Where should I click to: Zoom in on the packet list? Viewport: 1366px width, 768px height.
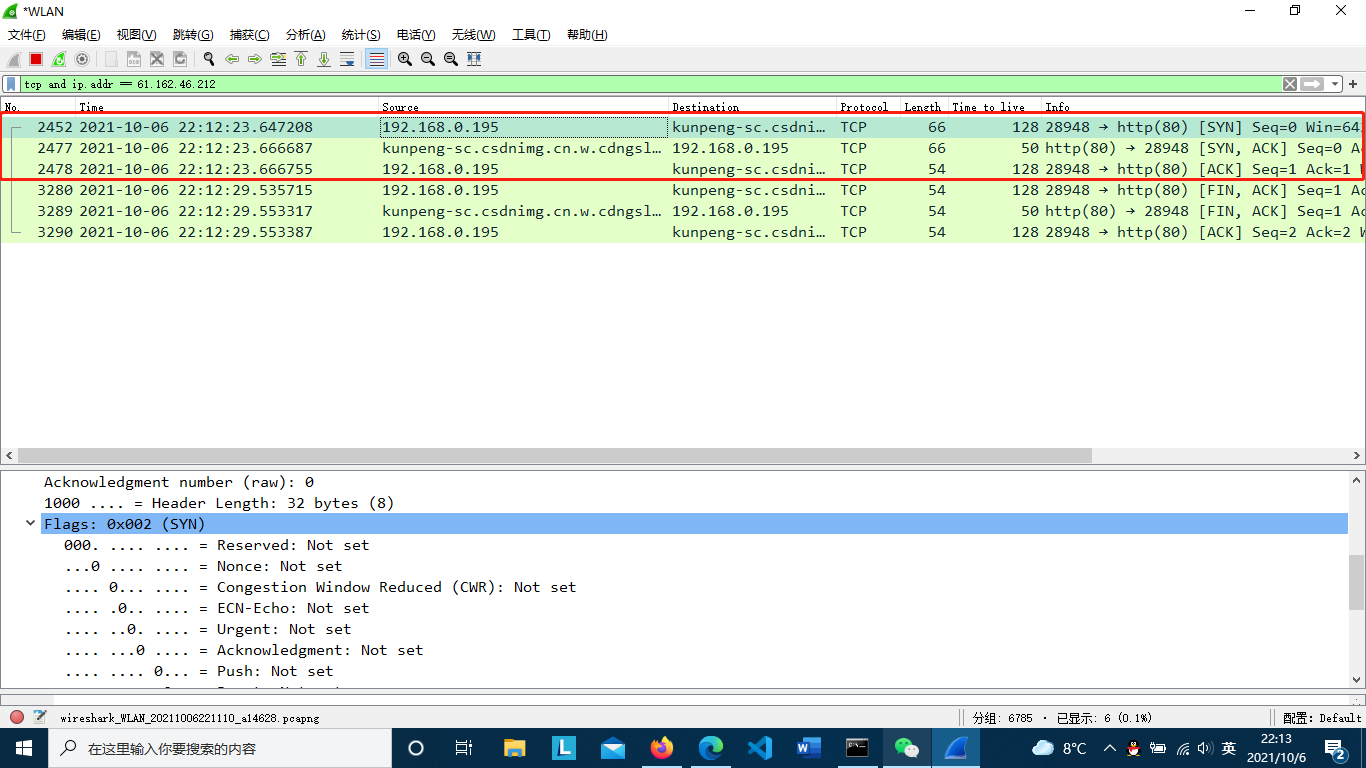(x=404, y=59)
